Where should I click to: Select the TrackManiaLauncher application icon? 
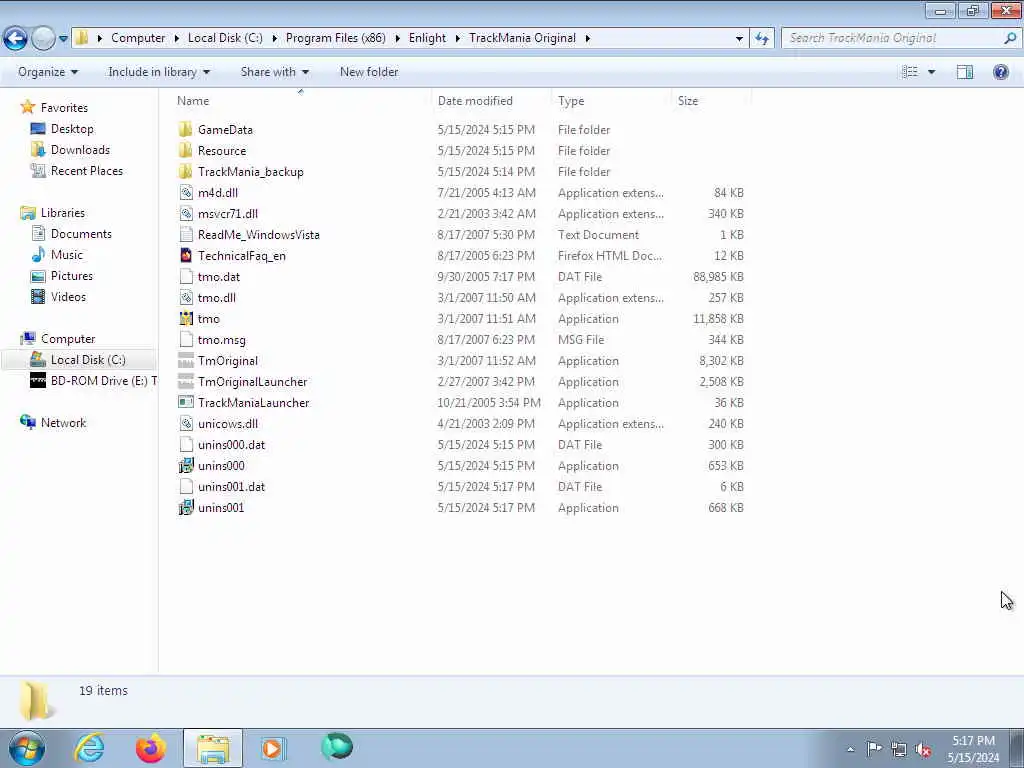185,402
